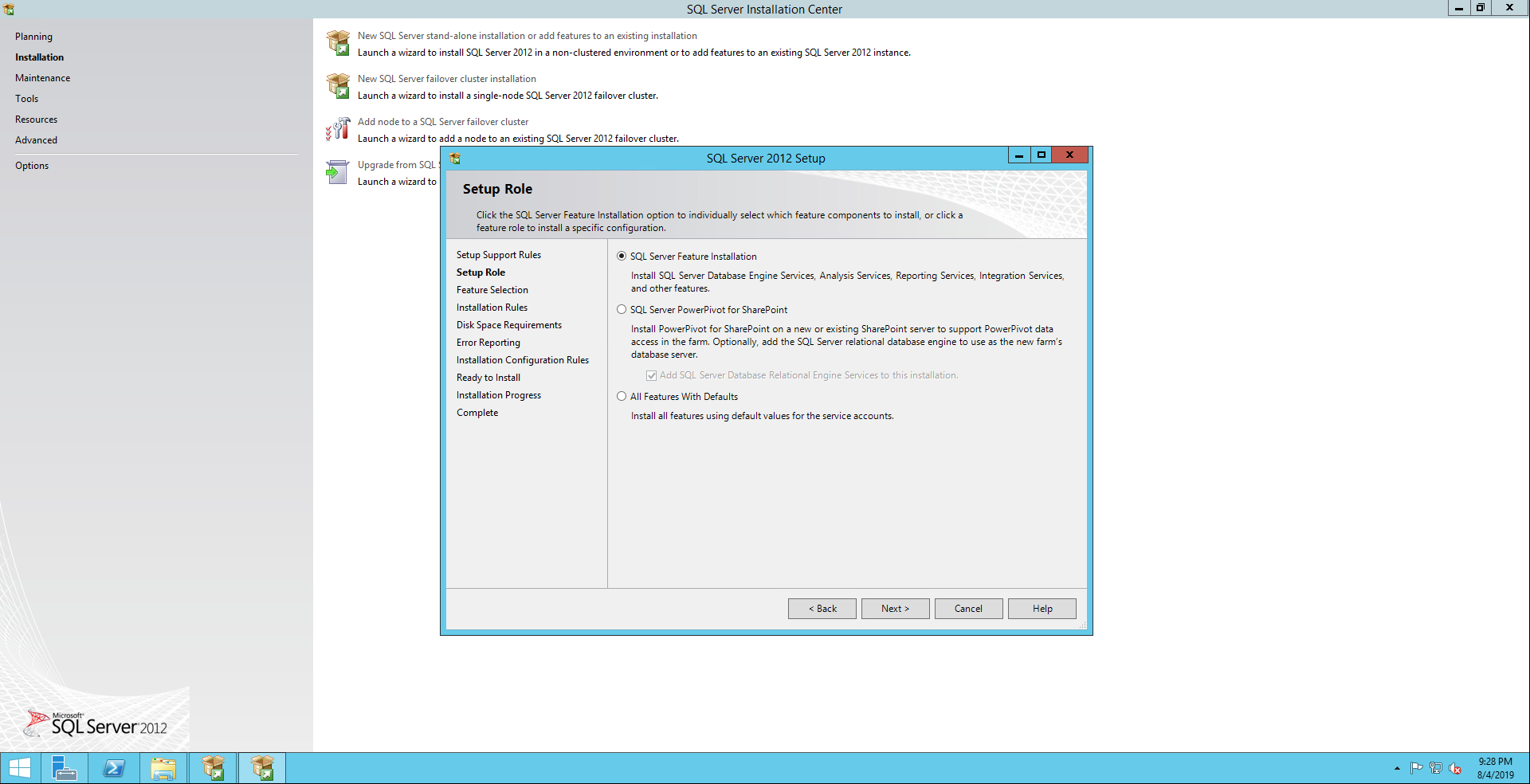The height and width of the screenshot is (784, 1530).
Task: Open the Planning section in sidebar
Action: 33,37
